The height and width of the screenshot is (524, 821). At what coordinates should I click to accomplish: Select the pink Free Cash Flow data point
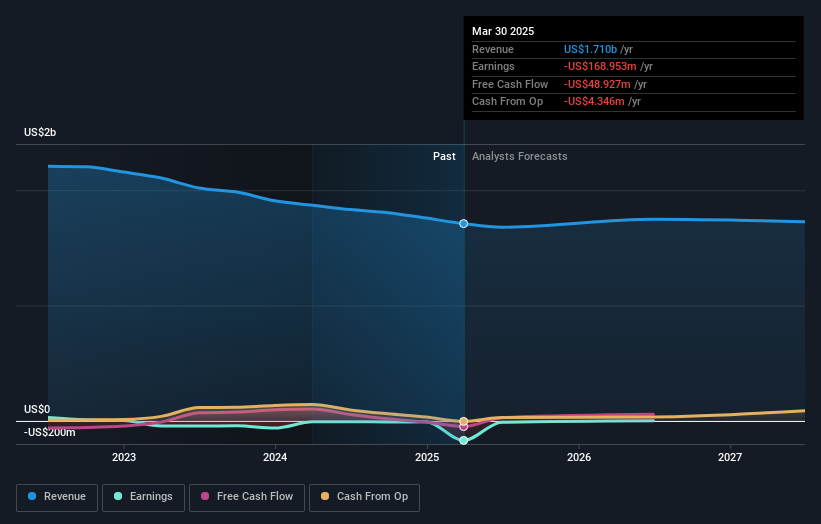tap(463, 427)
